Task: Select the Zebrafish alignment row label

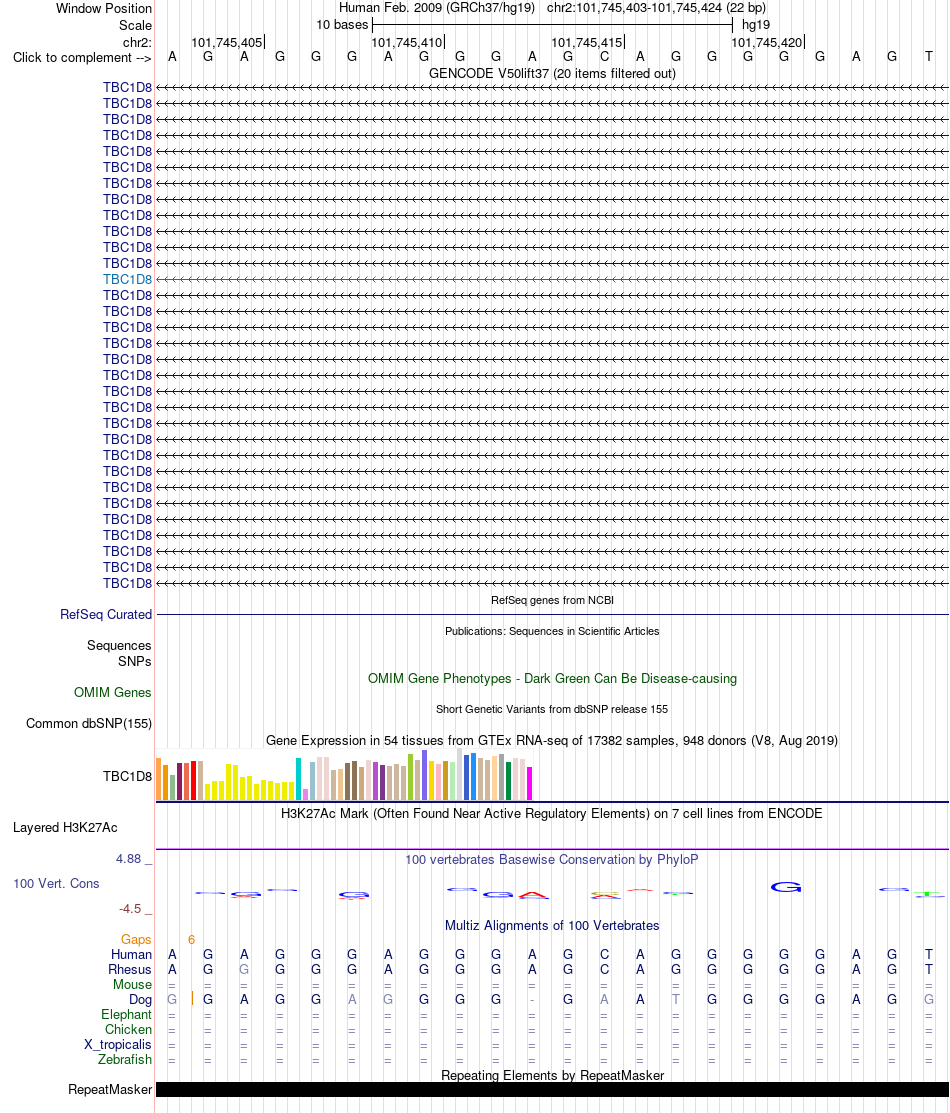Action: (125, 1060)
